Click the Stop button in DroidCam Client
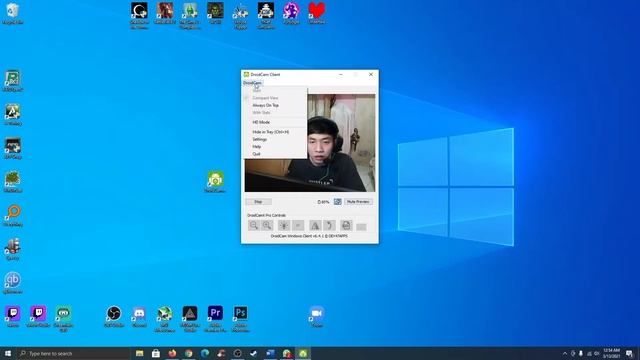This screenshot has height=360, width=640. [x=258, y=202]
